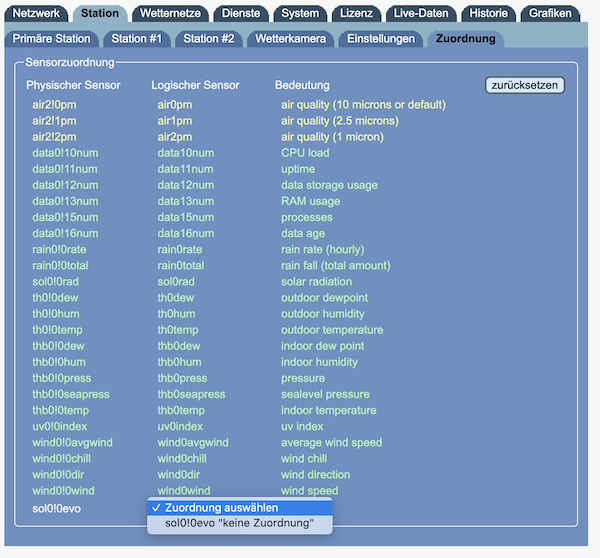The image size is (600, 558).
Task: Select the Primäre Station sub-tab
Action: tap(51, 39)
